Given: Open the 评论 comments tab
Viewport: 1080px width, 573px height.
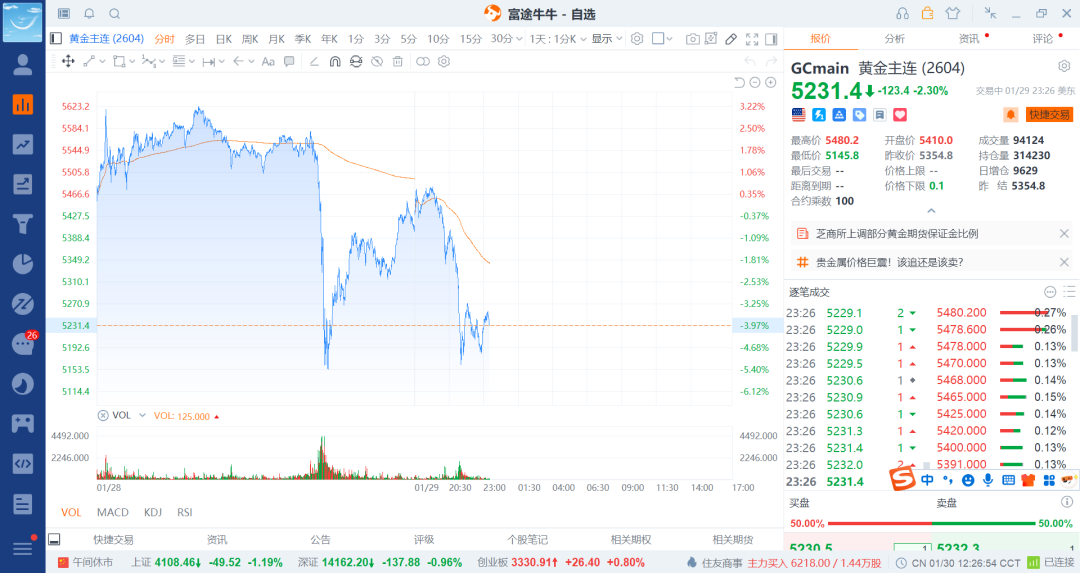Looking at the screenshot, I should [1042, 39].
